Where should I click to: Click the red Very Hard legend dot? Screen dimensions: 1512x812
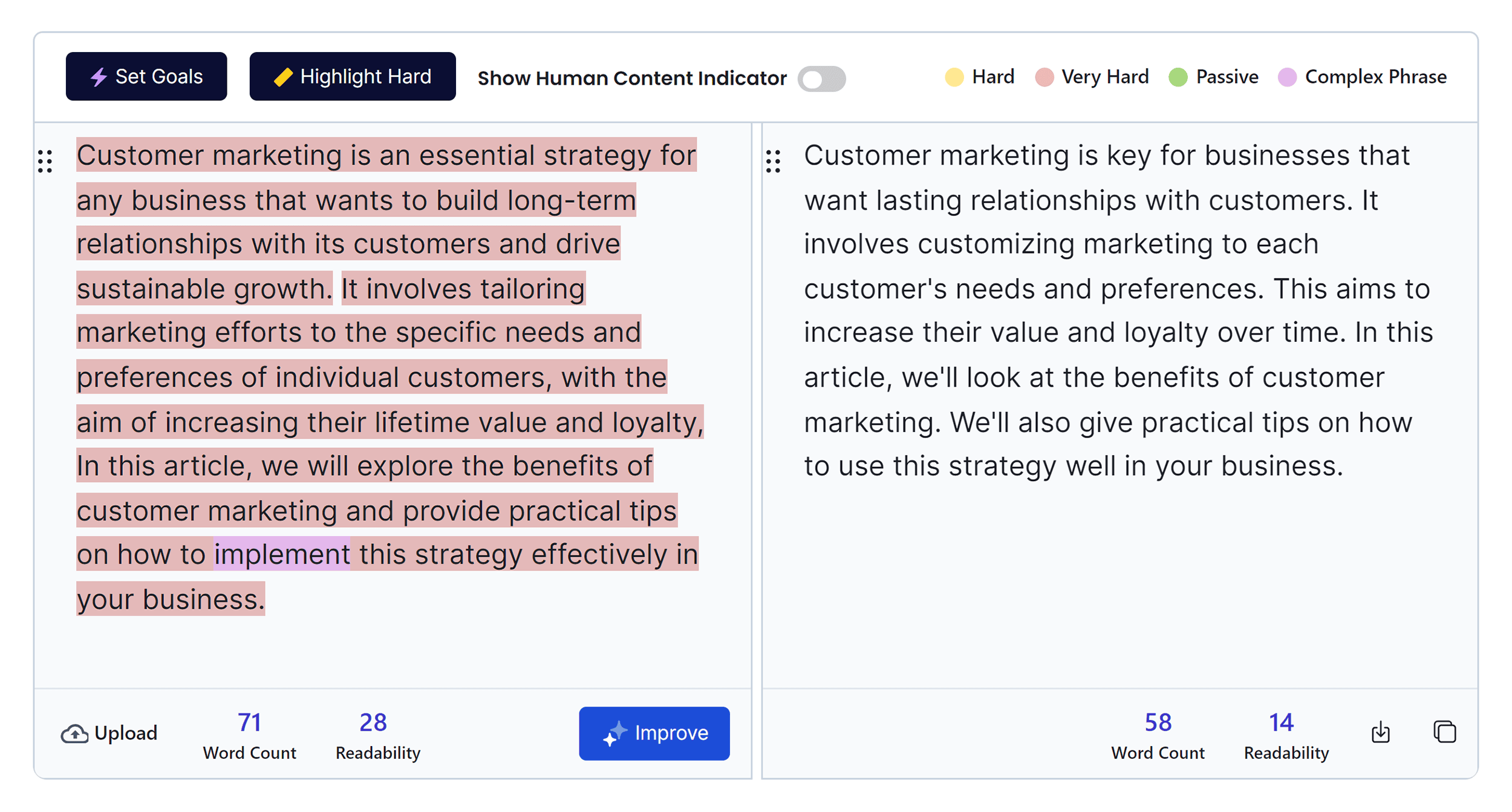(x=1044, y=77)
